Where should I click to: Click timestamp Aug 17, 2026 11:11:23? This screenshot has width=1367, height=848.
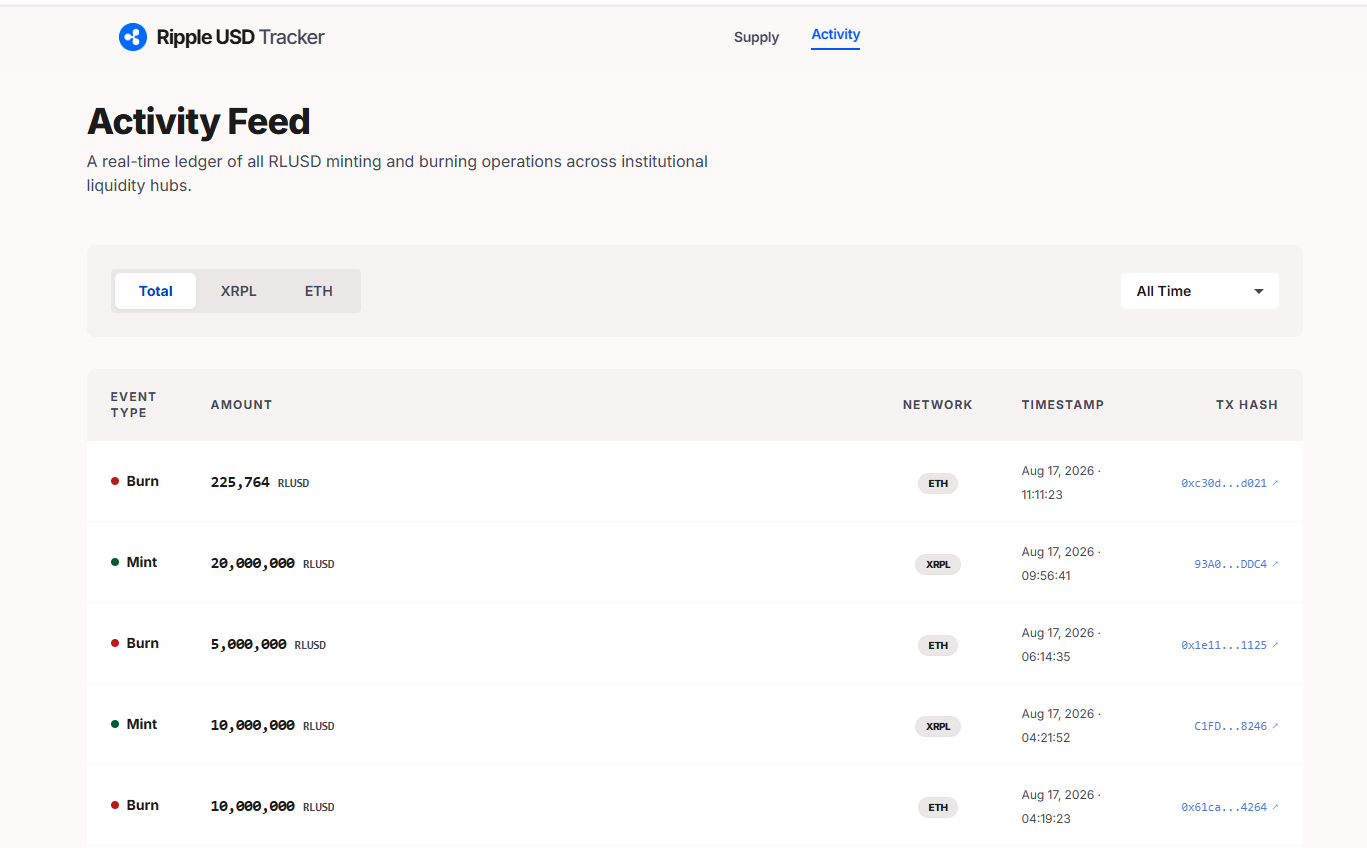[x=1061, y=482]
